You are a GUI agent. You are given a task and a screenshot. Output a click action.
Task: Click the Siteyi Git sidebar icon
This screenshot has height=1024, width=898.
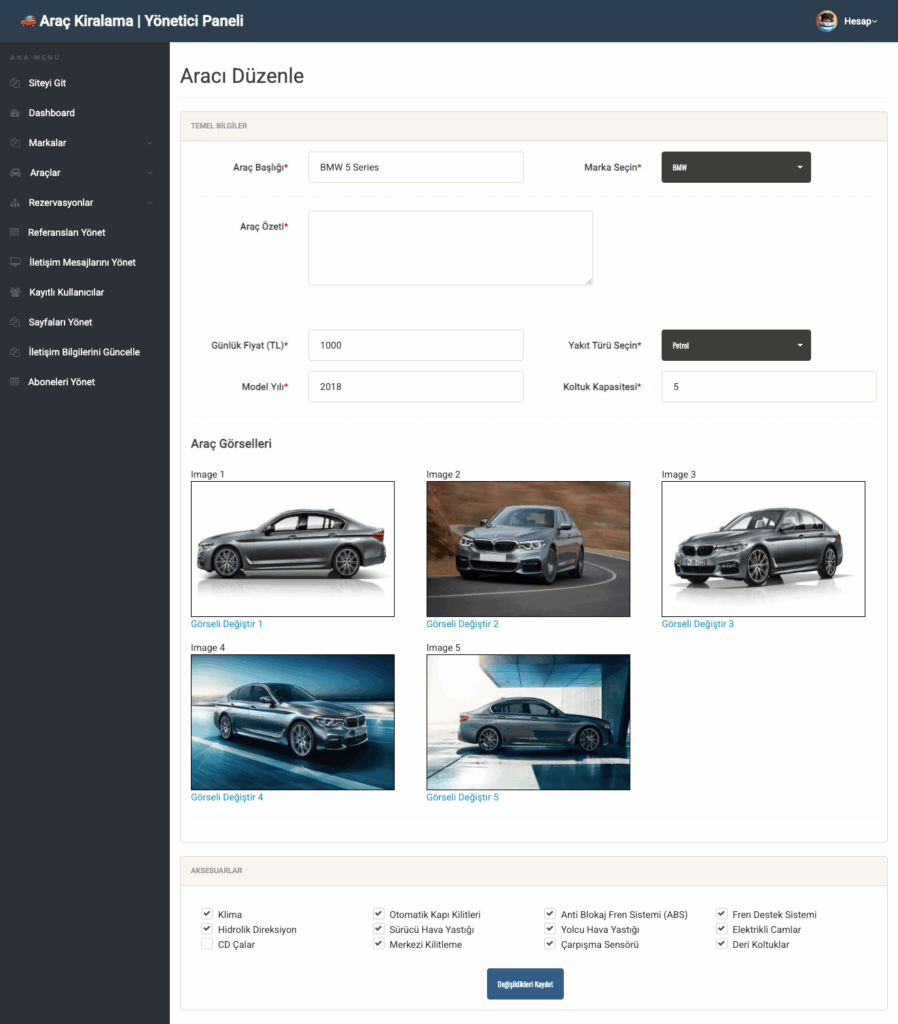coord(15,83)
